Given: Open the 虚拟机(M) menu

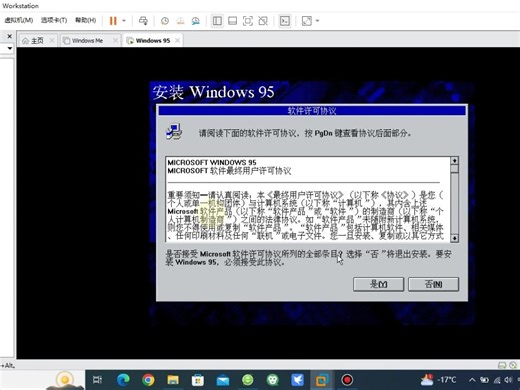Looking at the screenshot, I should 19,20.
